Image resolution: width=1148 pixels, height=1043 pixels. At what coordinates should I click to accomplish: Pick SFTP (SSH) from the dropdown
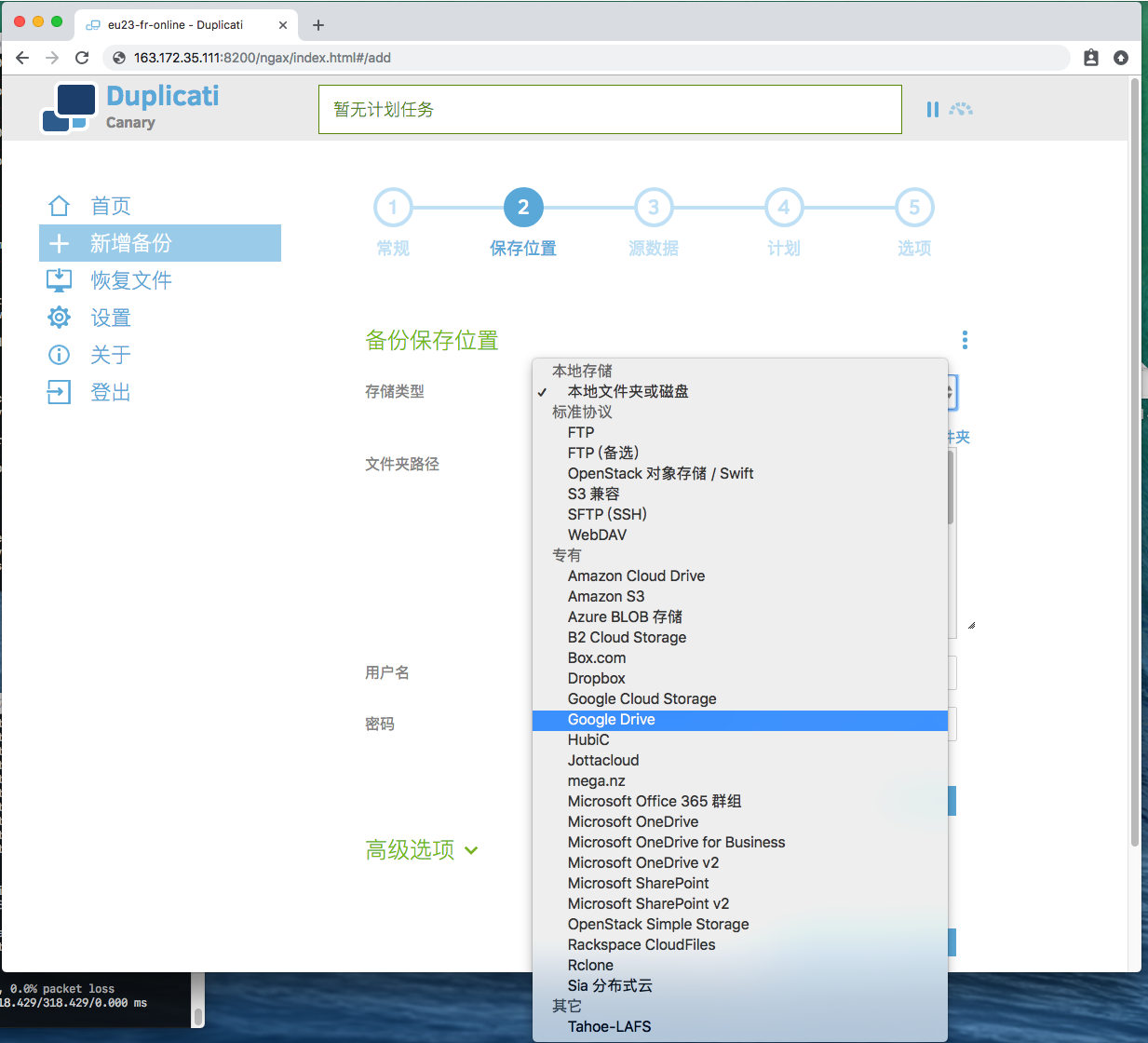tap(607, 515)
